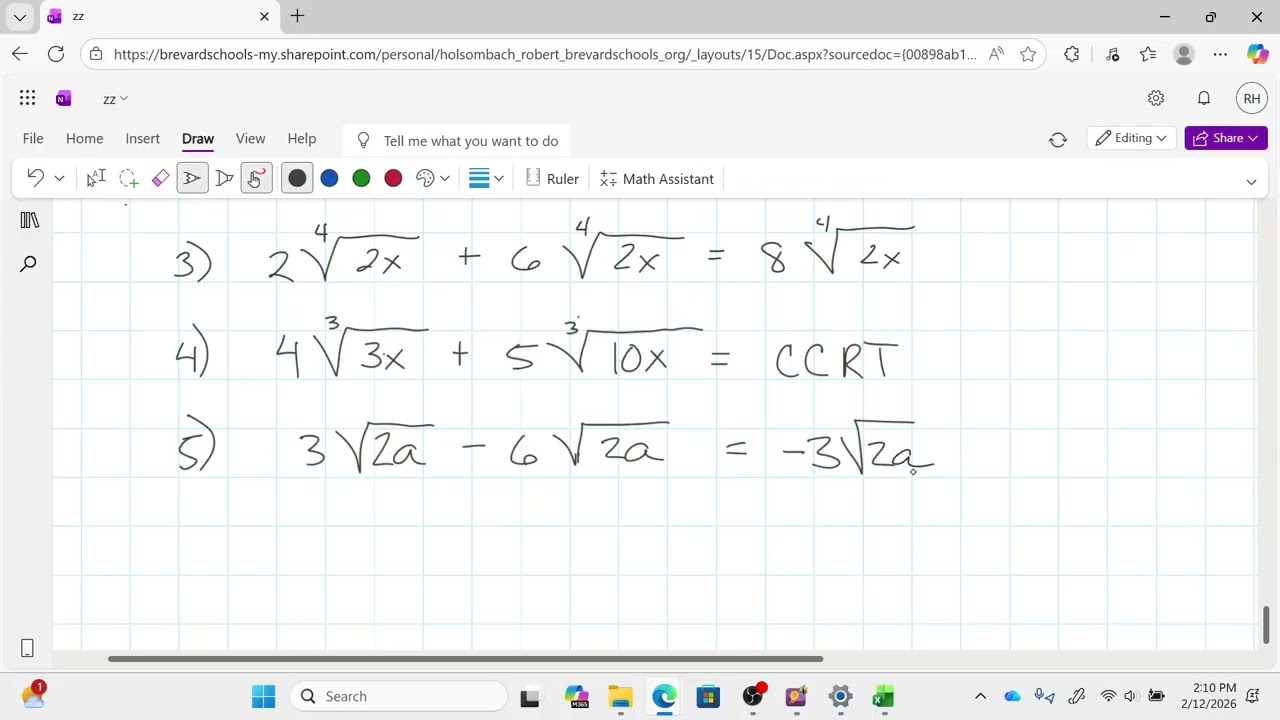Open the Copilot sidebar icon
Viewport: 1280px width, 720px height.
click(1257, 54)
